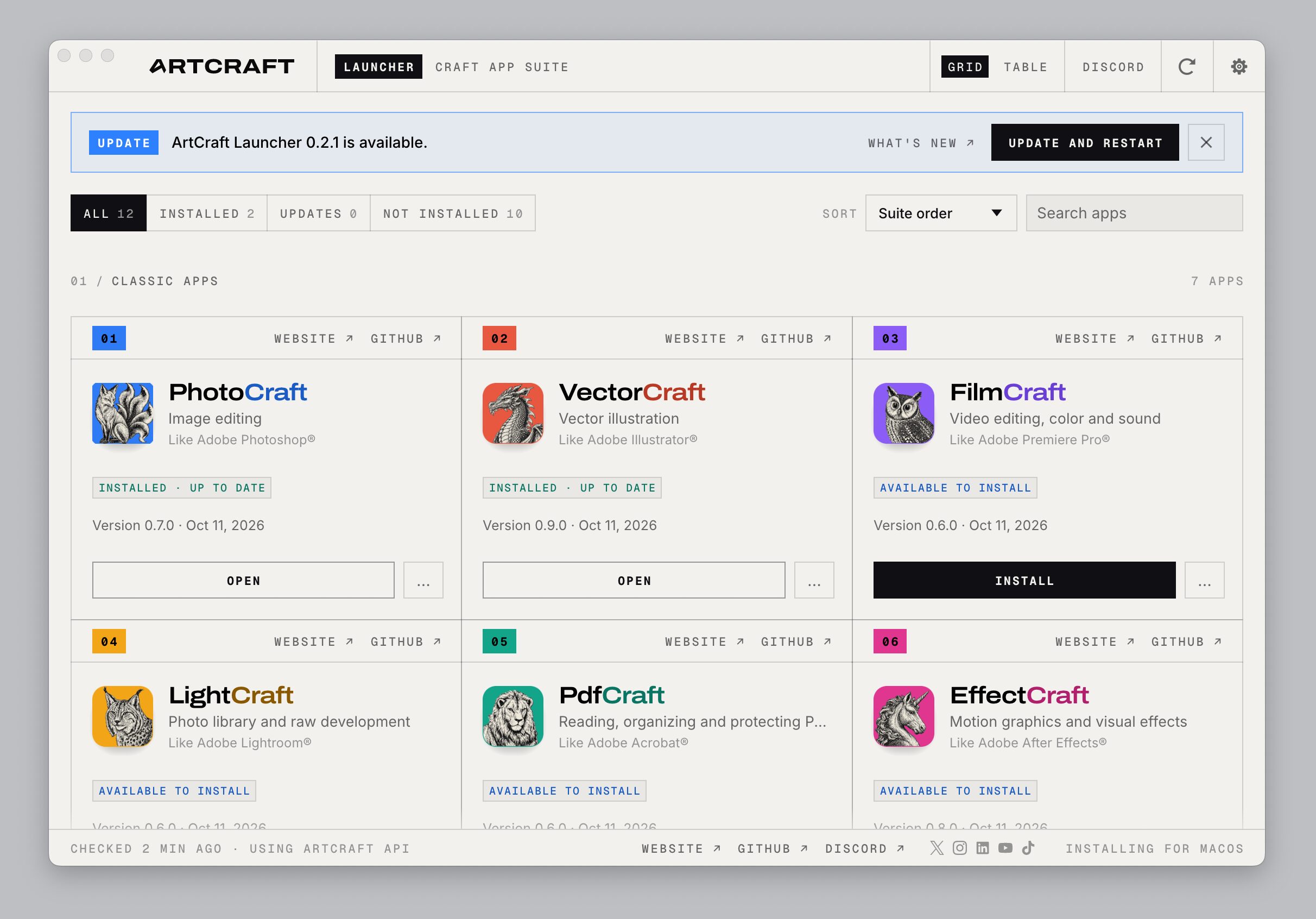Open settings via the gear icon
The image size is (1316, 919).
[1238, 66]
